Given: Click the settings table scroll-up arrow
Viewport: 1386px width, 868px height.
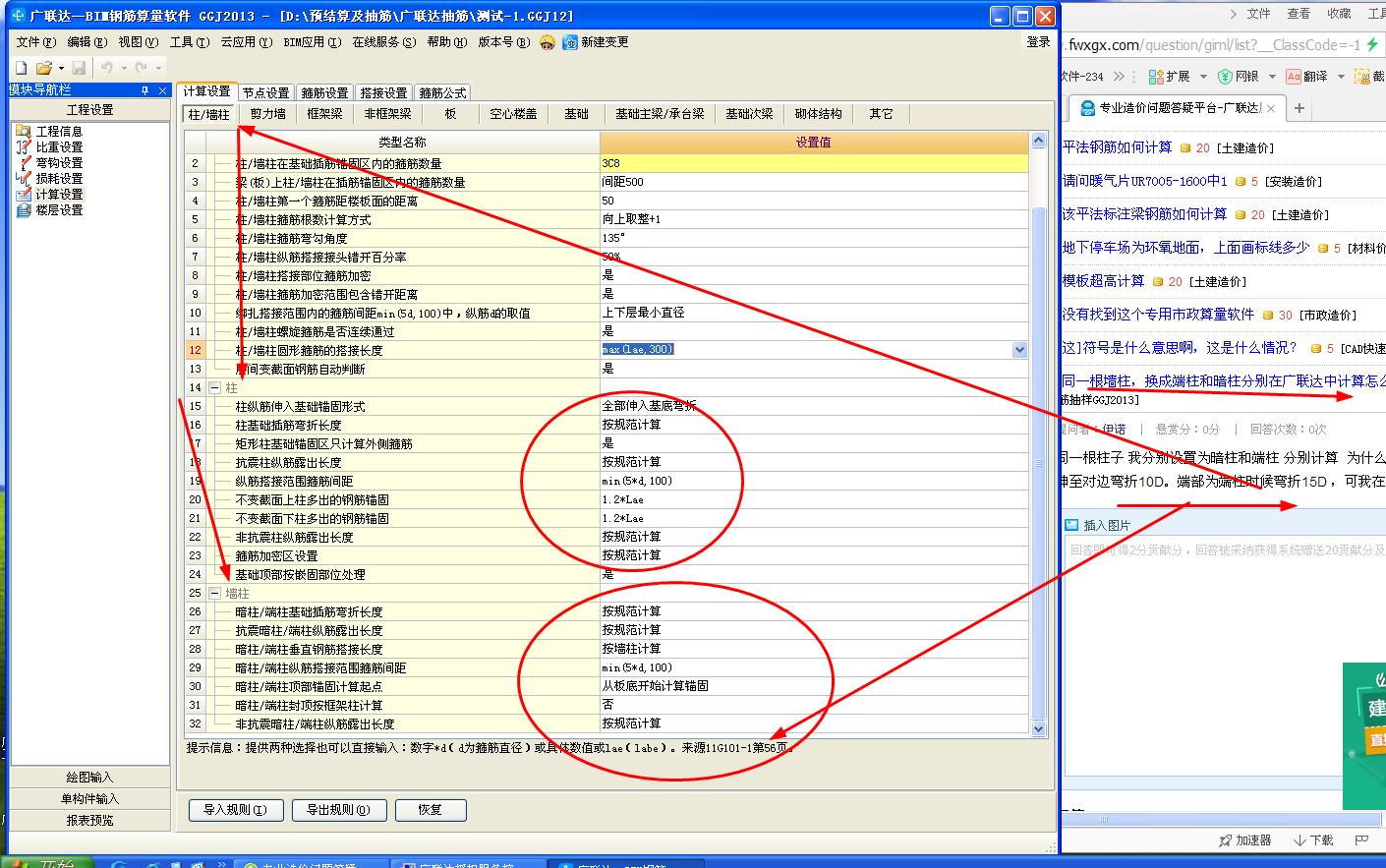Looking at the screenshot, I should point(1039,142).
